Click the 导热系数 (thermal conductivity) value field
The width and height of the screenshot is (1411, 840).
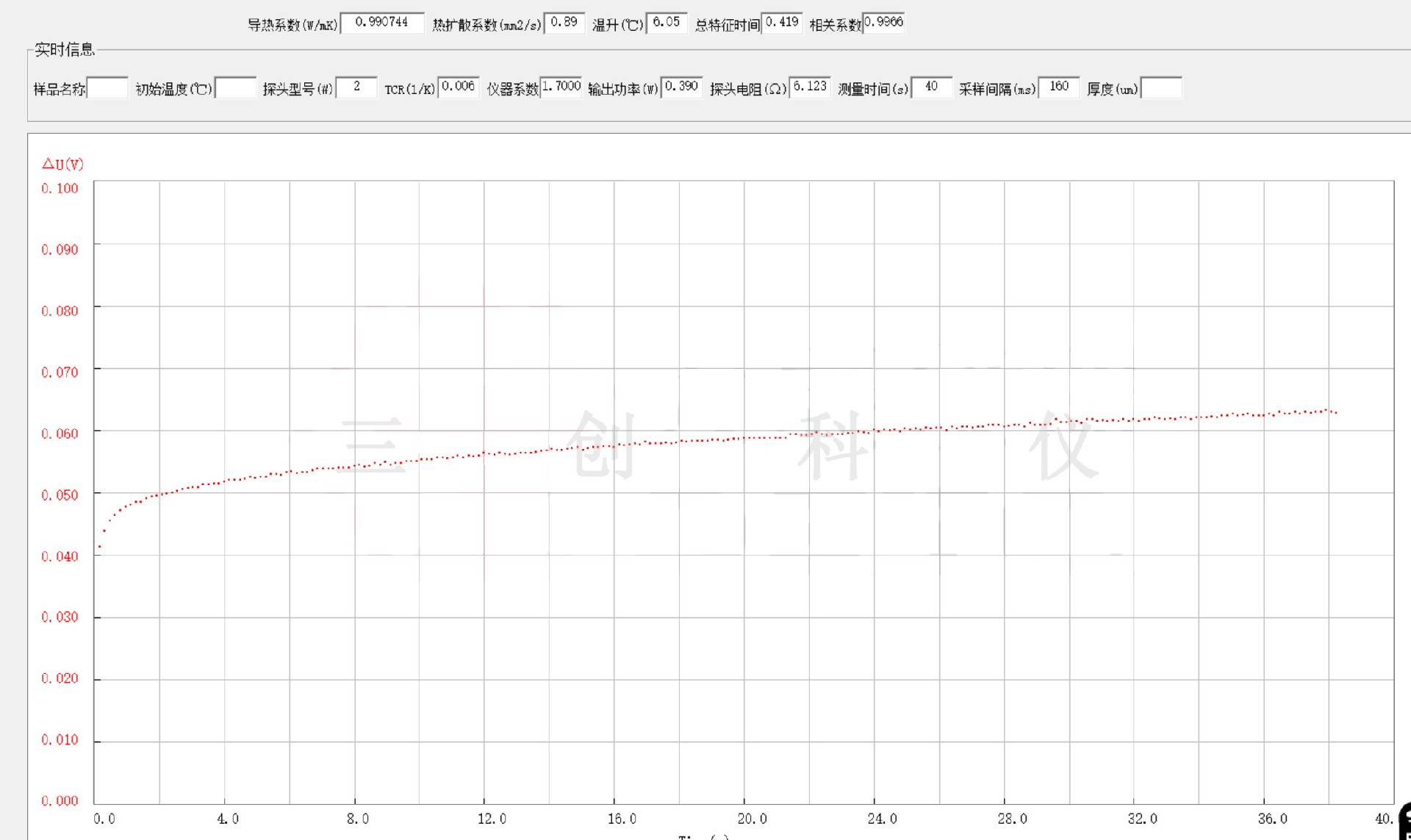tap(382, 23)
